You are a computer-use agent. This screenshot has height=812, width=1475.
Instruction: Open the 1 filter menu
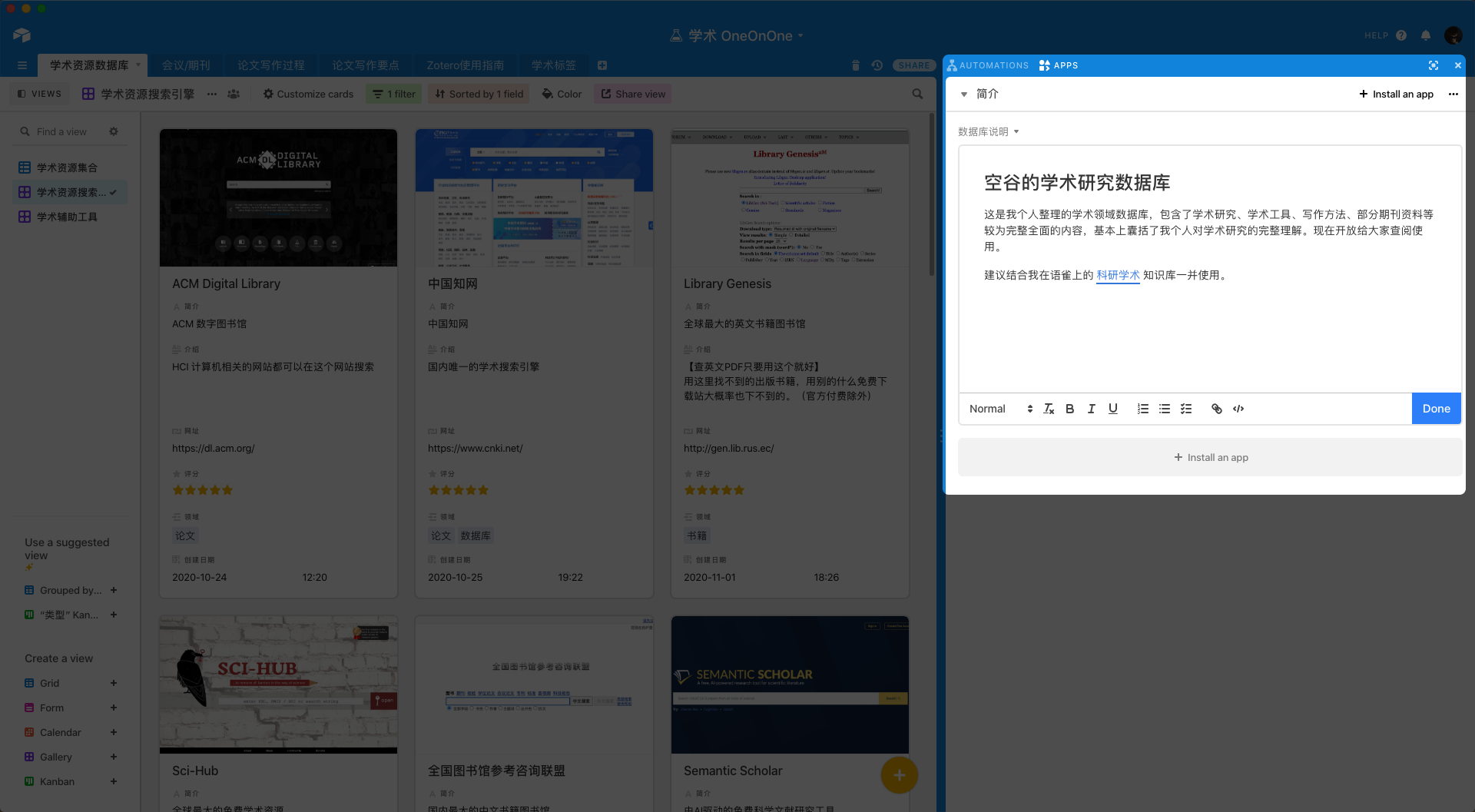coord(394,94)
